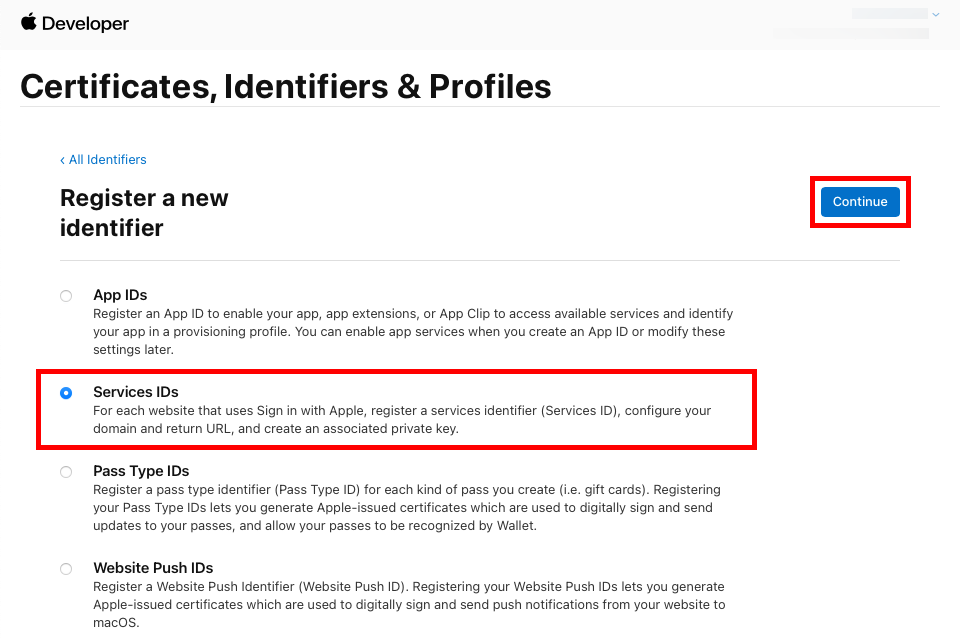Click the Certificates, Identifiers & Profiles page title

pos(286,86)
